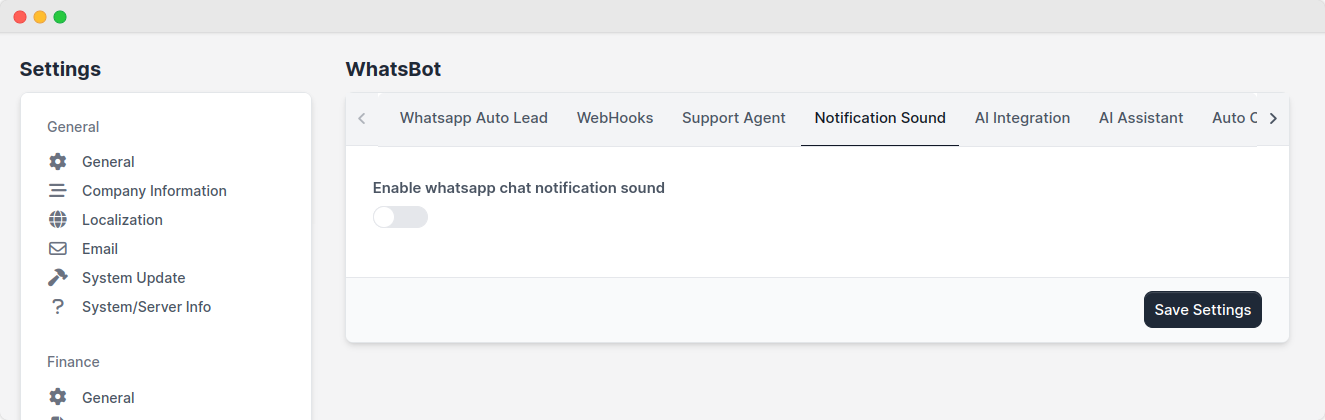Open the Company Information settings link
1325x420 pixels.
[x=154, y=191]
